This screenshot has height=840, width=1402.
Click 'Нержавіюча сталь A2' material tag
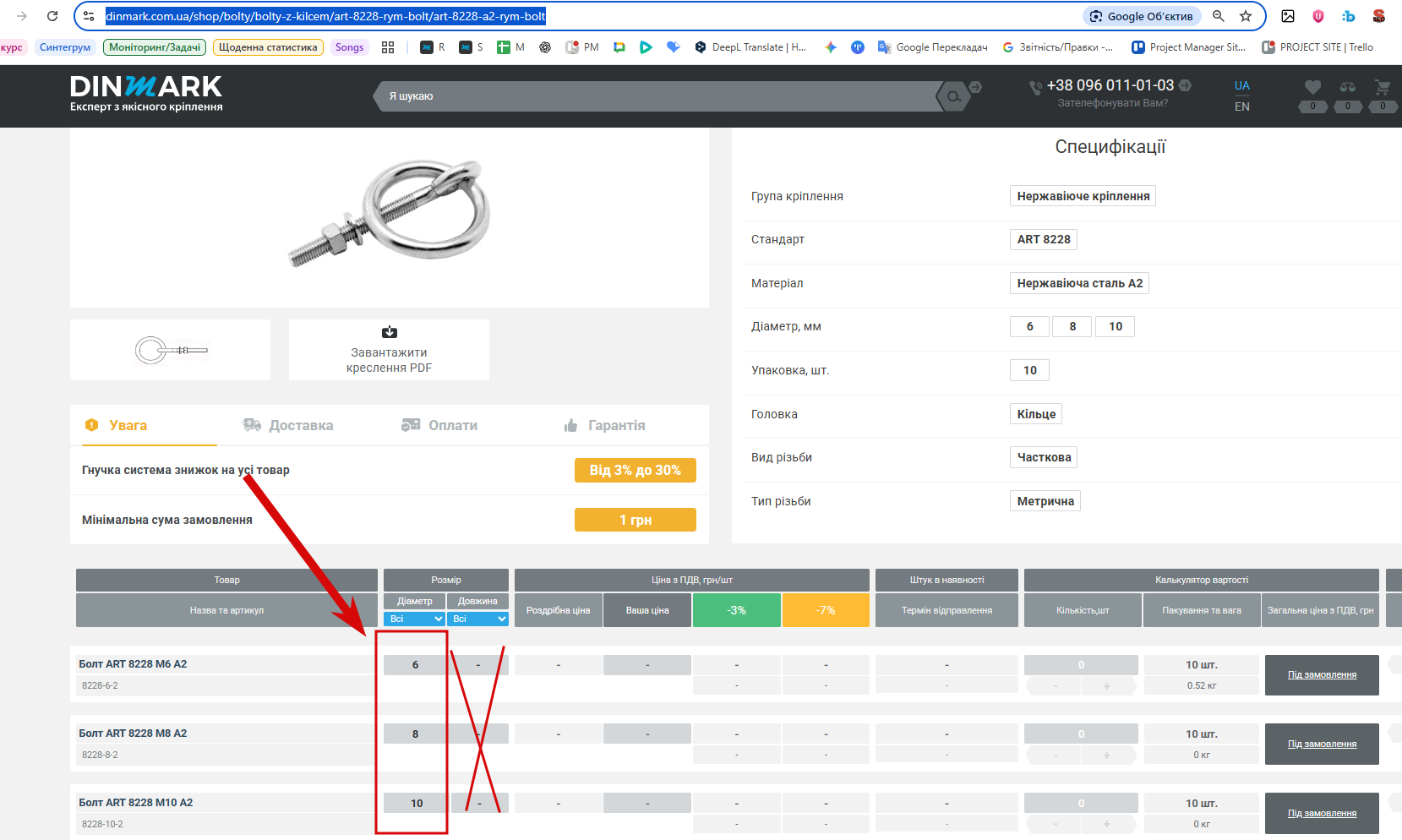point(1079,283)
